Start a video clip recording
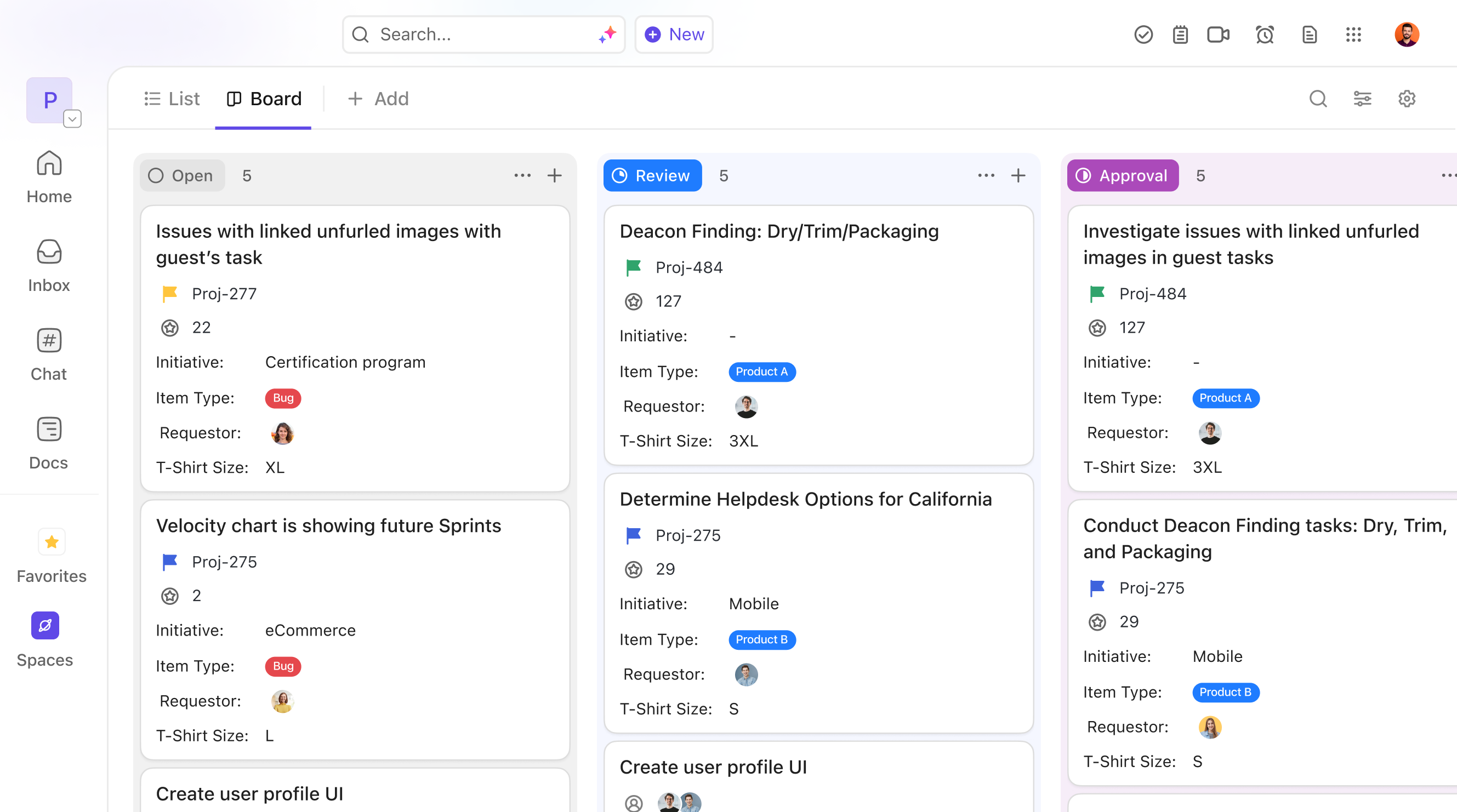The width and height of the screenshot is (1457, 812). coord(1219,35)
